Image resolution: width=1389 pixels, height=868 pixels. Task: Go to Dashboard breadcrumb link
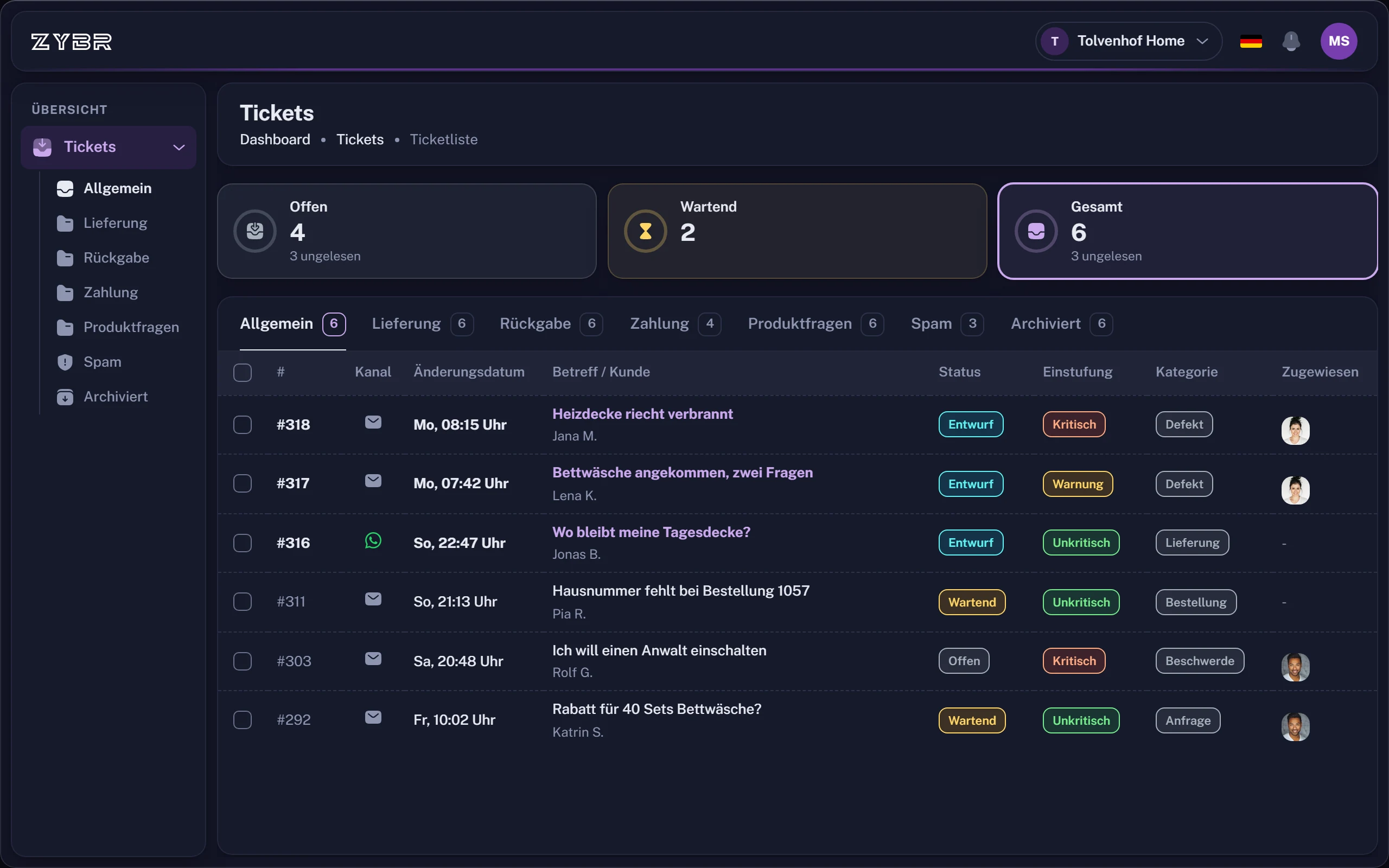pos(275,139)
